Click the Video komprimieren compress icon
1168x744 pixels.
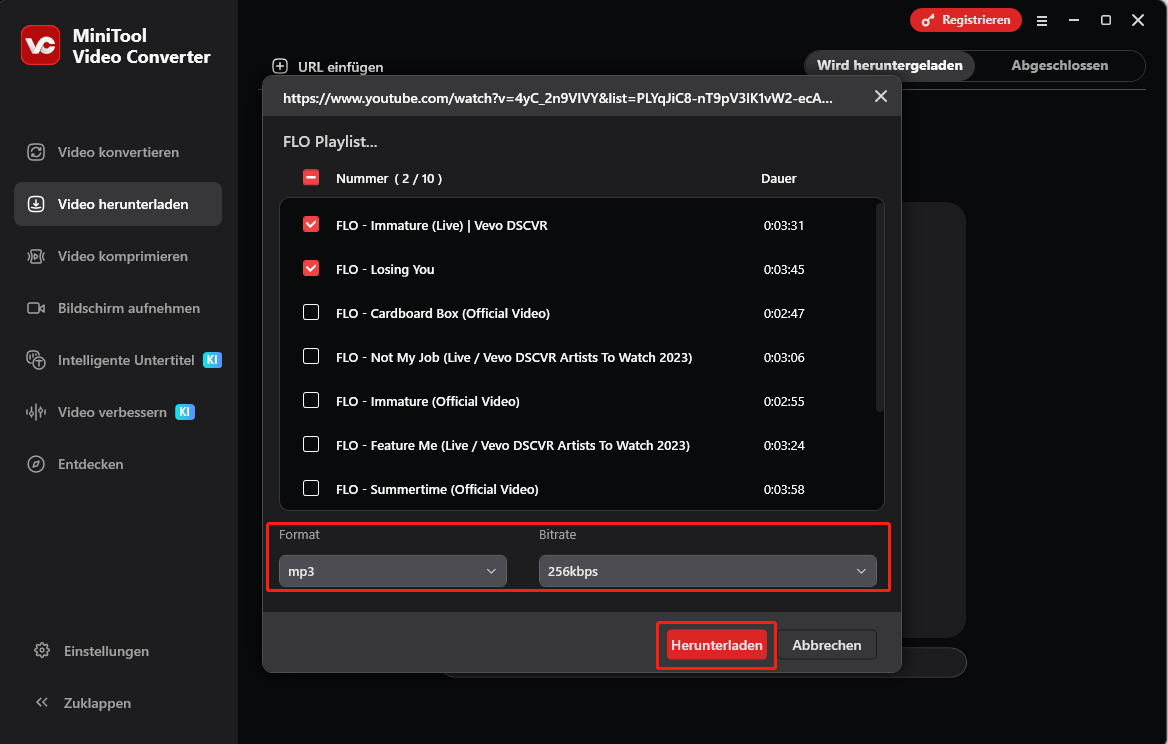click(36, 256)
